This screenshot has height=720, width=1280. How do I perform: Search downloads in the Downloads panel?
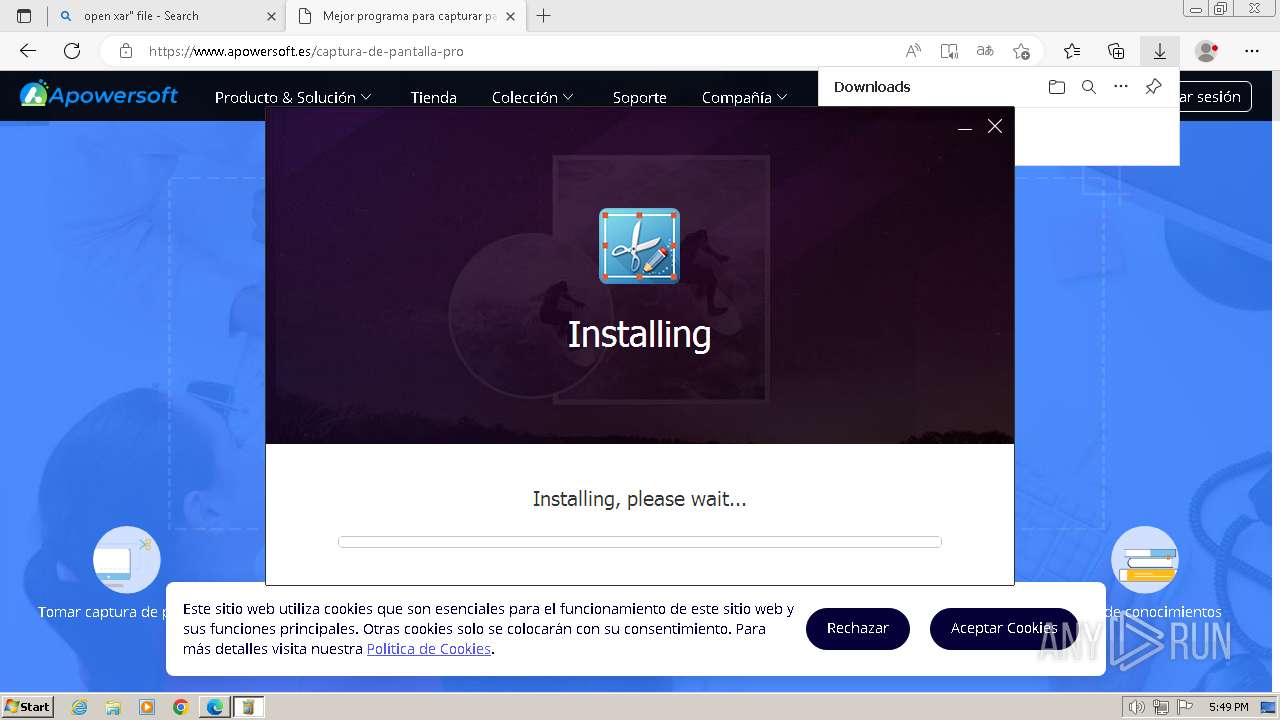[x=1089, y=87]
